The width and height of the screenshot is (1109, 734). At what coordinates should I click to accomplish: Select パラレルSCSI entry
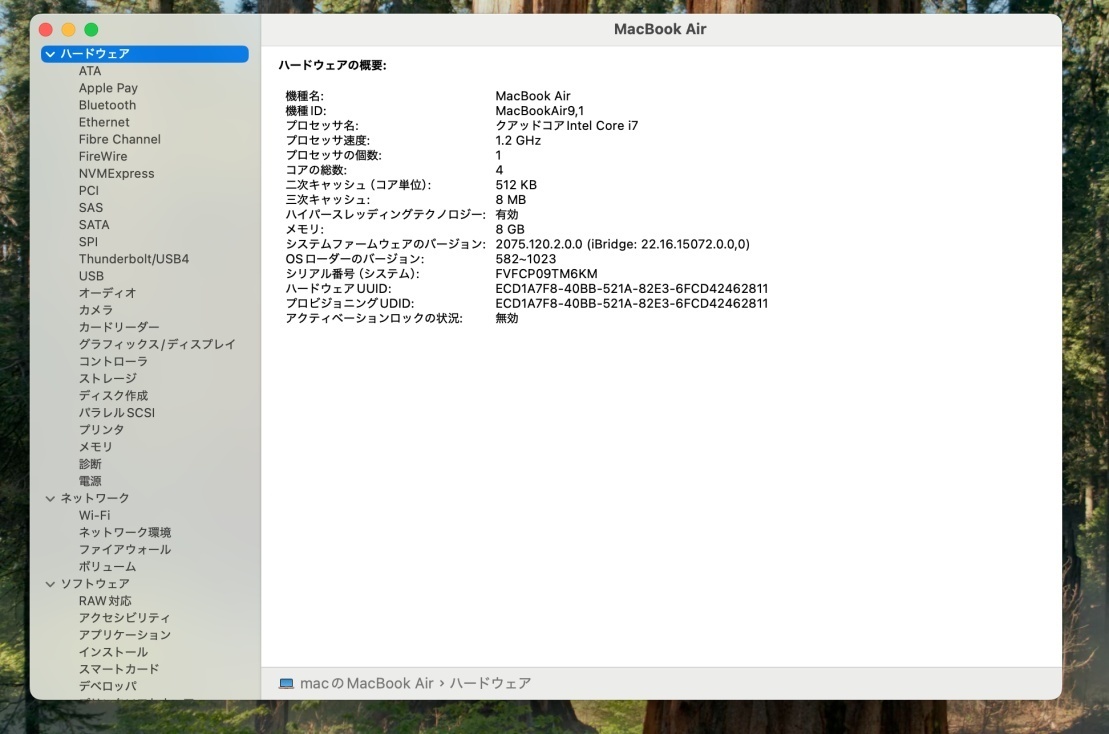click(x=117, y=412)
